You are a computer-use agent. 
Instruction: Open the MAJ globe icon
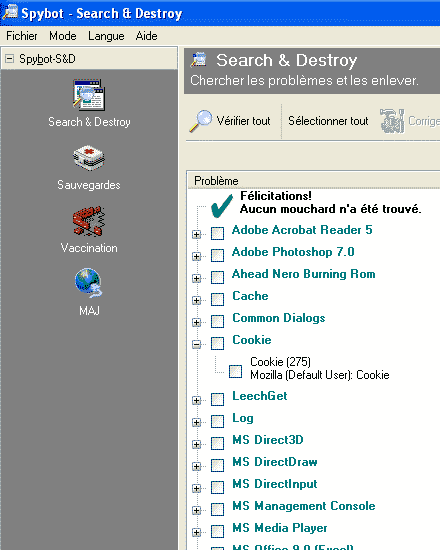coord(89,283)
